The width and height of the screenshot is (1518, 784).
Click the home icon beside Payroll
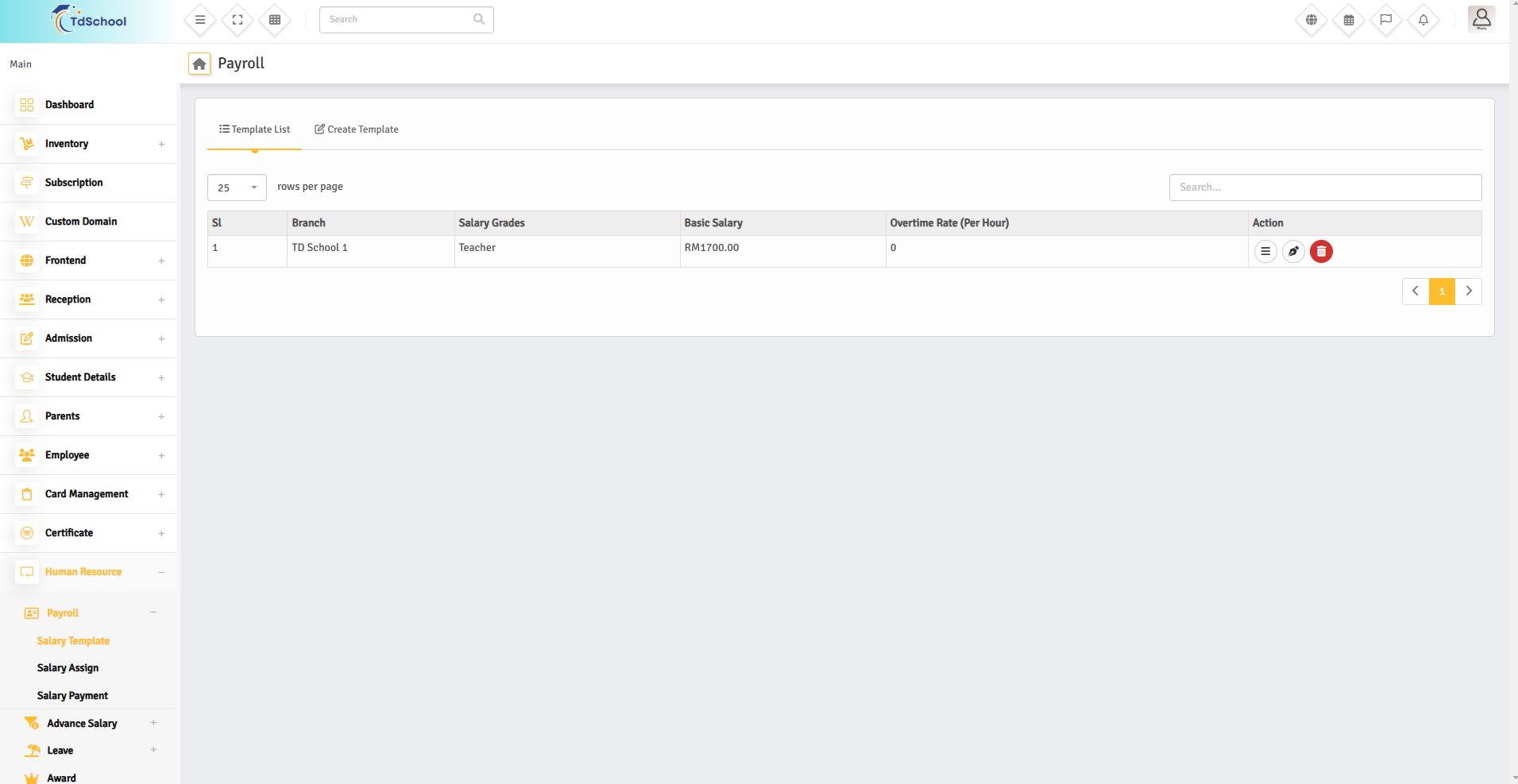coord(199,64)
